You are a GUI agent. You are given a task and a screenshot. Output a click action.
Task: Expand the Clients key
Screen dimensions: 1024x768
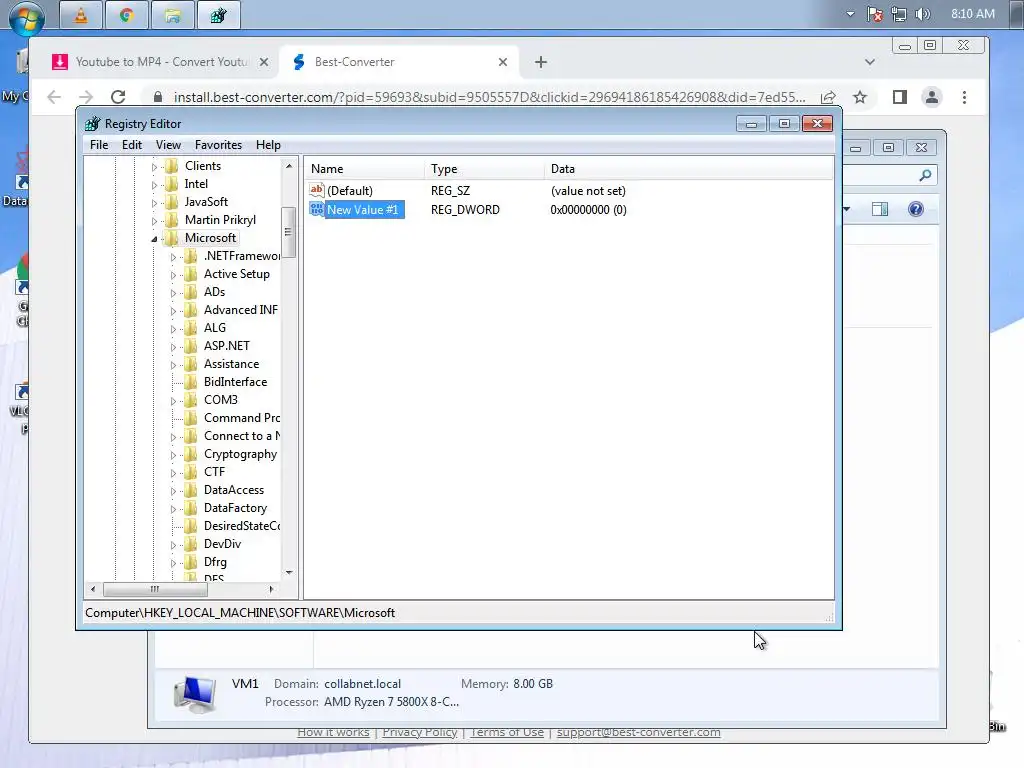(x=154, y=167)
